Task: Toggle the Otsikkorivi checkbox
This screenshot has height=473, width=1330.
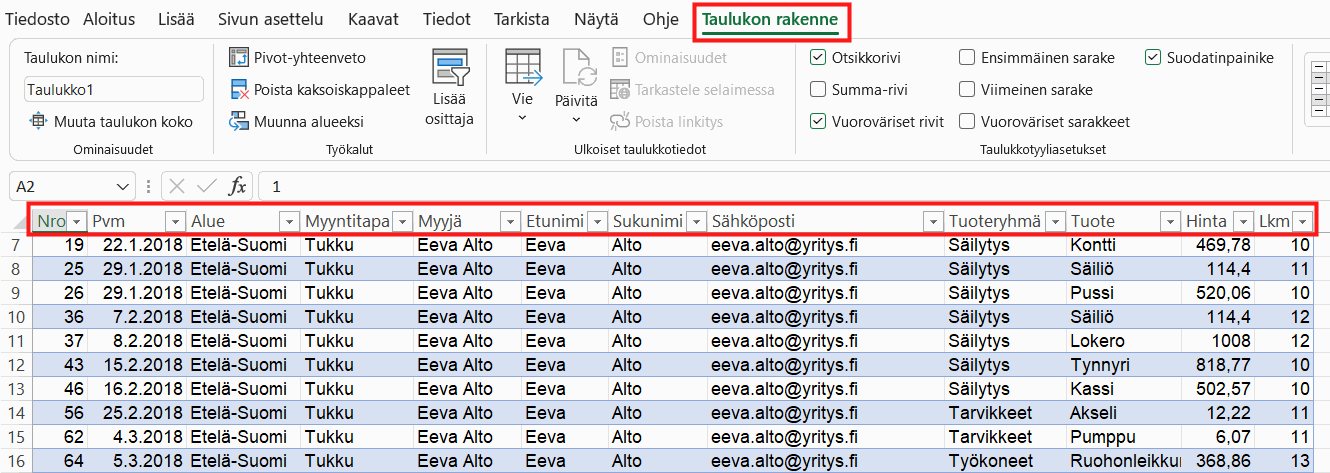Action: pos(818,57)
